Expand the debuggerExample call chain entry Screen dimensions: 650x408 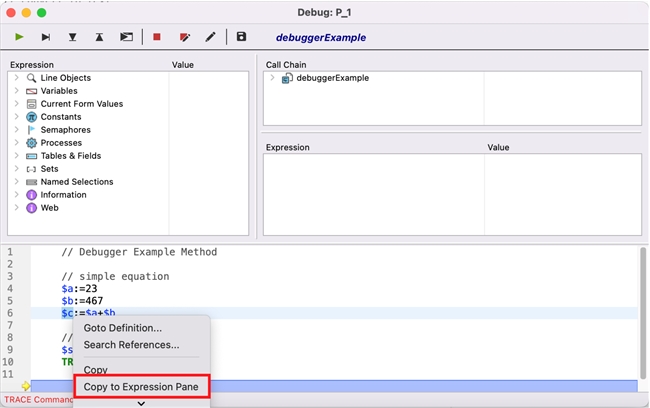(273, 78)
